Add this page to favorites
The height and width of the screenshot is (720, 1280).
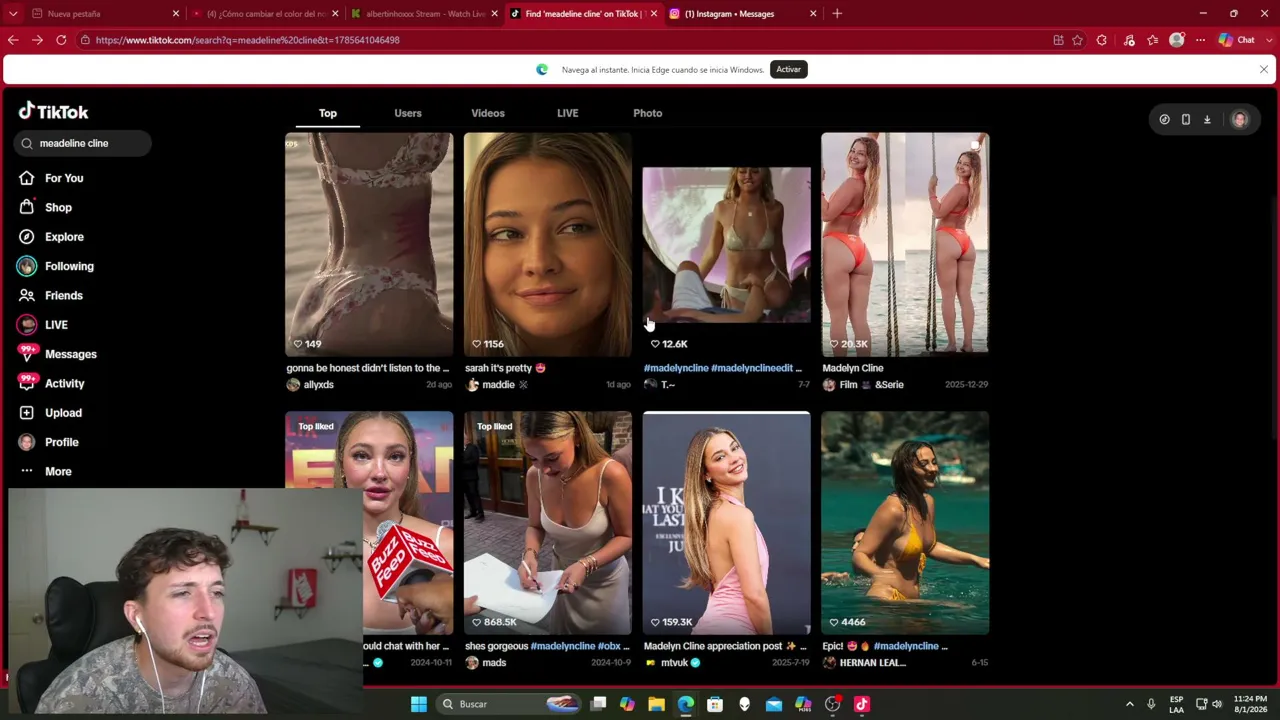pyautogui.click(x=1077, y=40)
